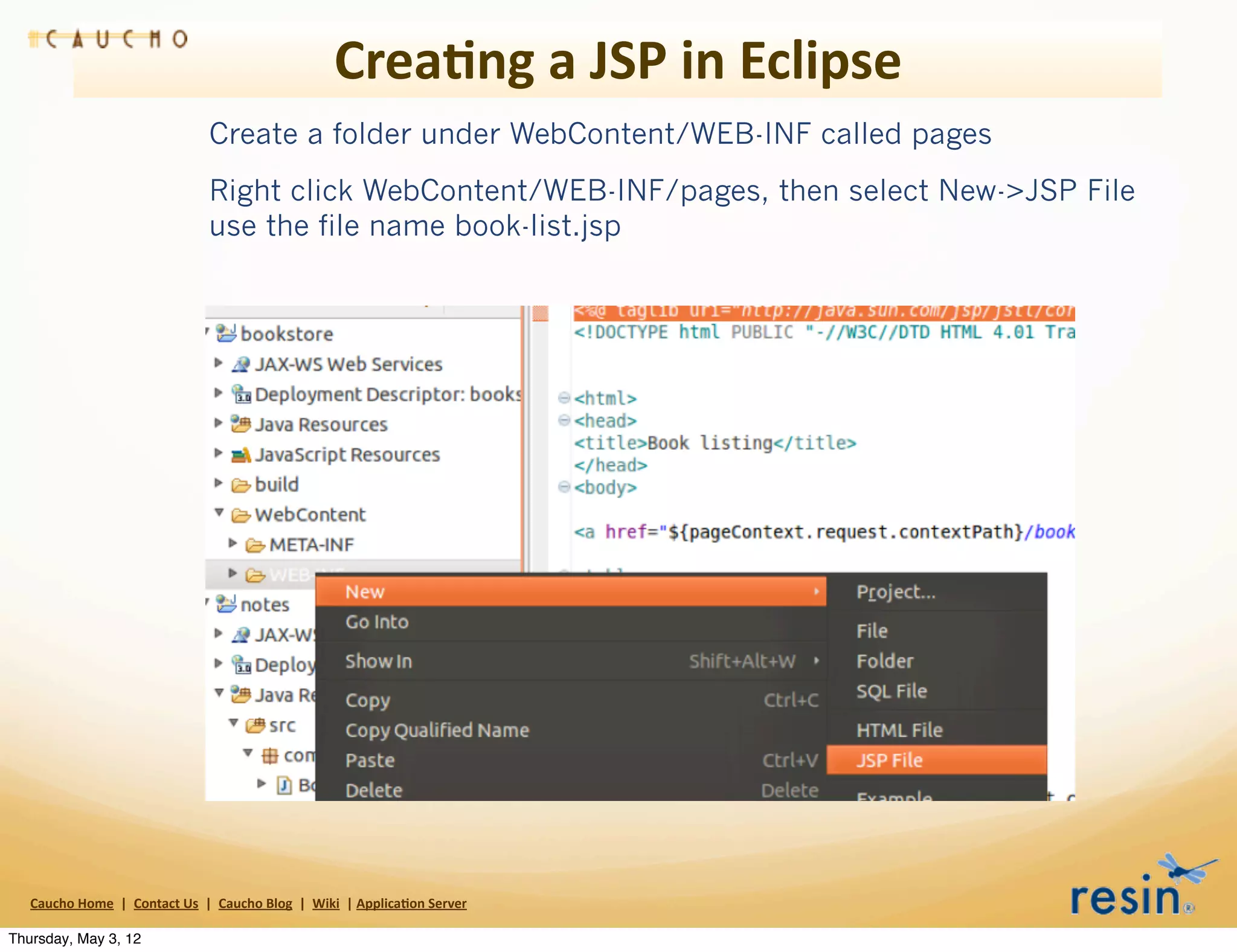Click the Java Resources icon under bookstore

(x=240, y=424)
